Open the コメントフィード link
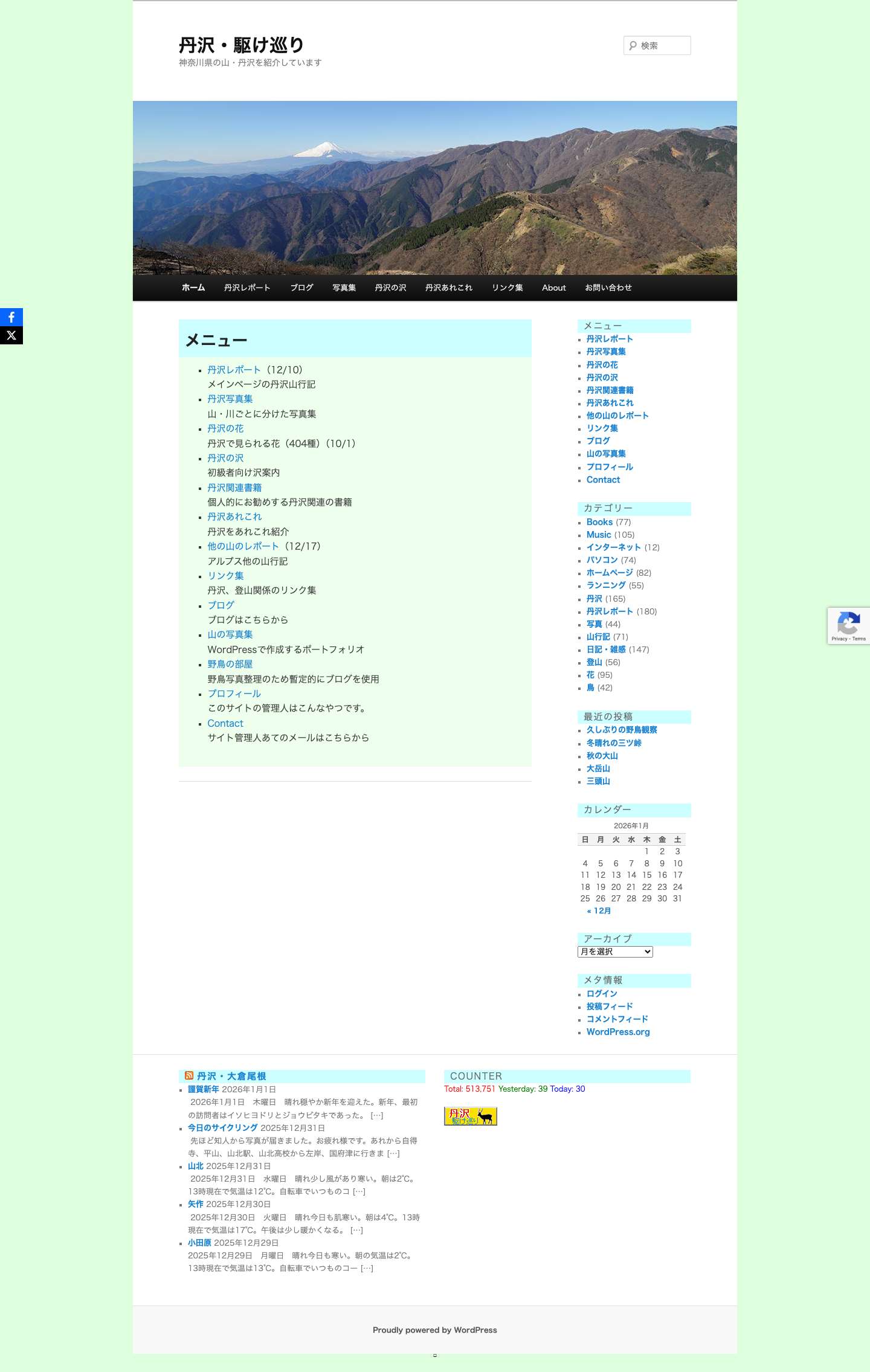The image size is (870, 1372). coord(617,1019)
